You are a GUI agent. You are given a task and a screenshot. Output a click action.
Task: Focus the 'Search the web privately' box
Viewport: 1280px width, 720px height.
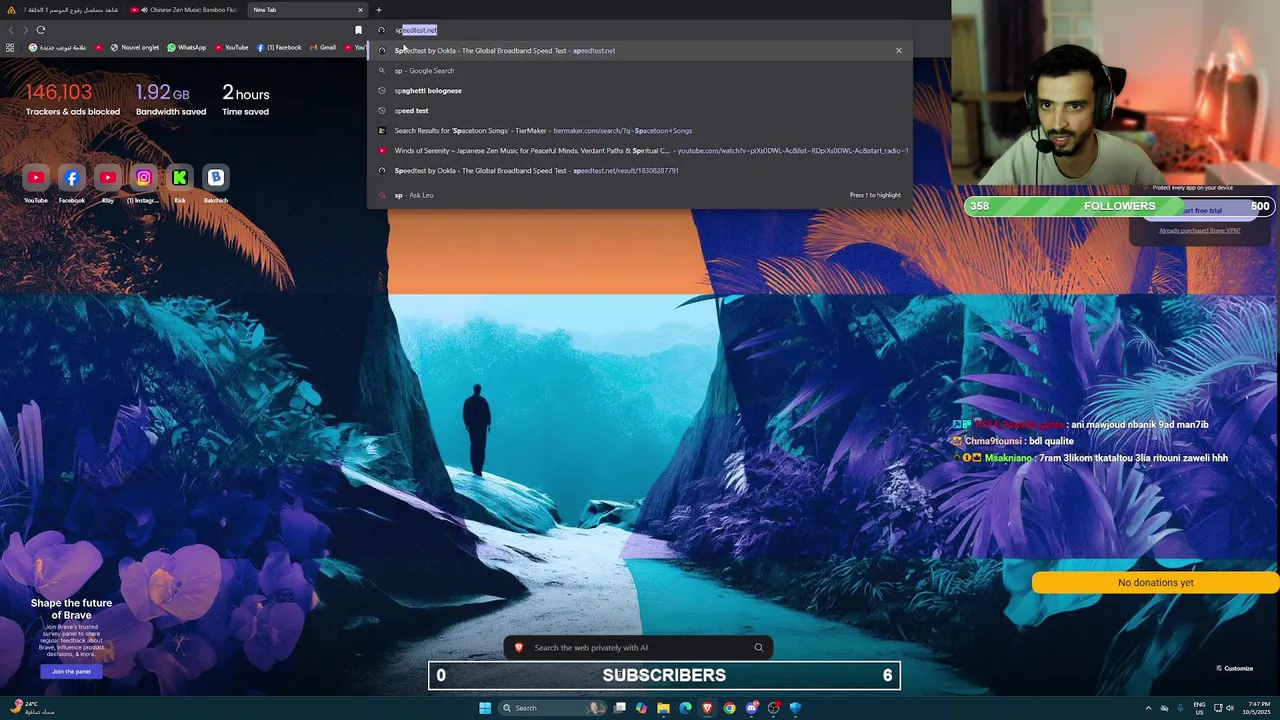(640, 648)
